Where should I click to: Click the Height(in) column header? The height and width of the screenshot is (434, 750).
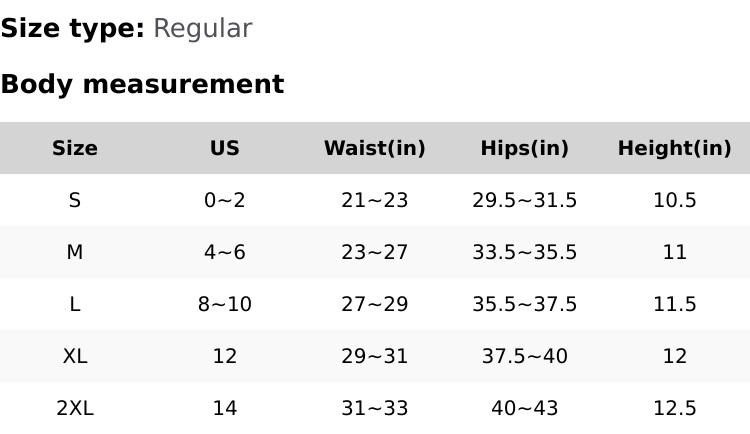(675, 148)
